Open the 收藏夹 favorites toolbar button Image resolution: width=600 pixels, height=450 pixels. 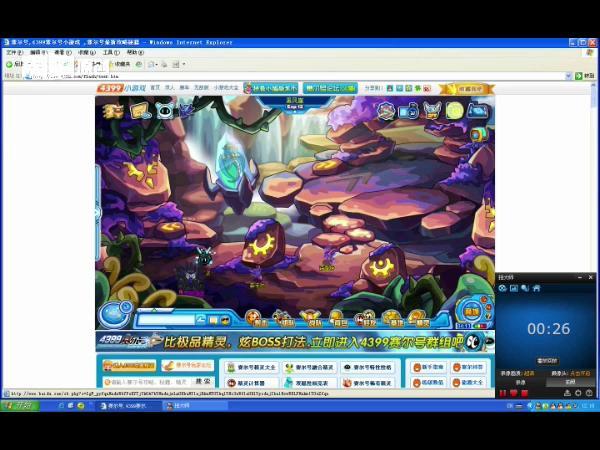(x=120, y=64)
